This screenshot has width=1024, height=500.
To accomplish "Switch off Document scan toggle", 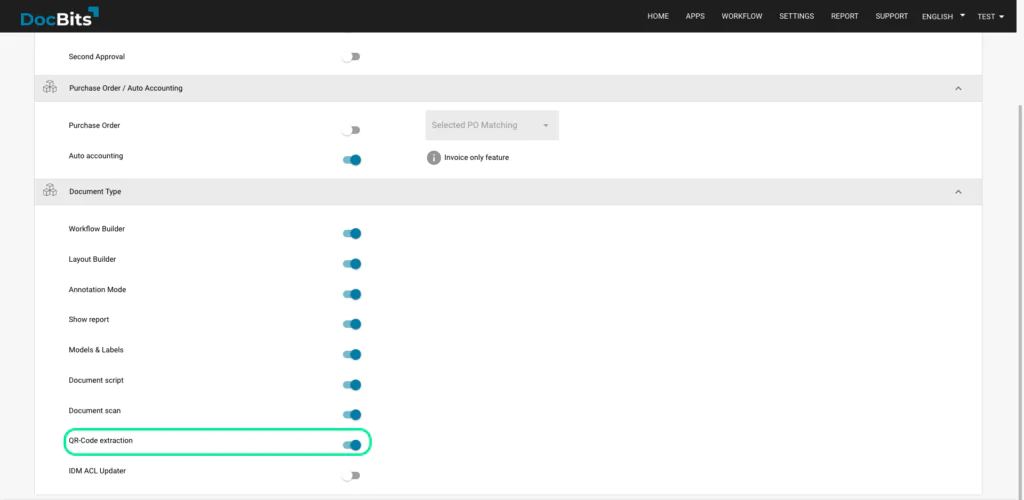I will (x=352, y=414).
